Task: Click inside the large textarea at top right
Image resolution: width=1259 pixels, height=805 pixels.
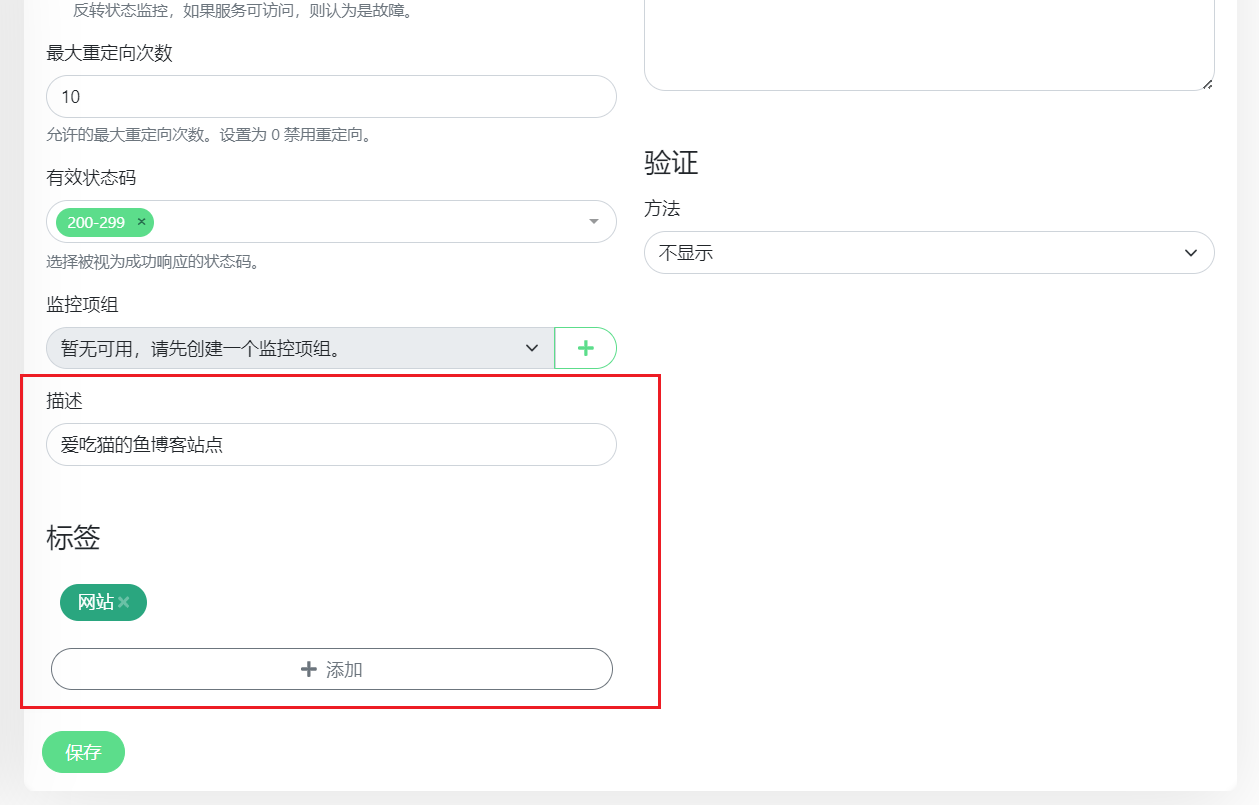Action: pyautogui.click(x=928, y=40)
